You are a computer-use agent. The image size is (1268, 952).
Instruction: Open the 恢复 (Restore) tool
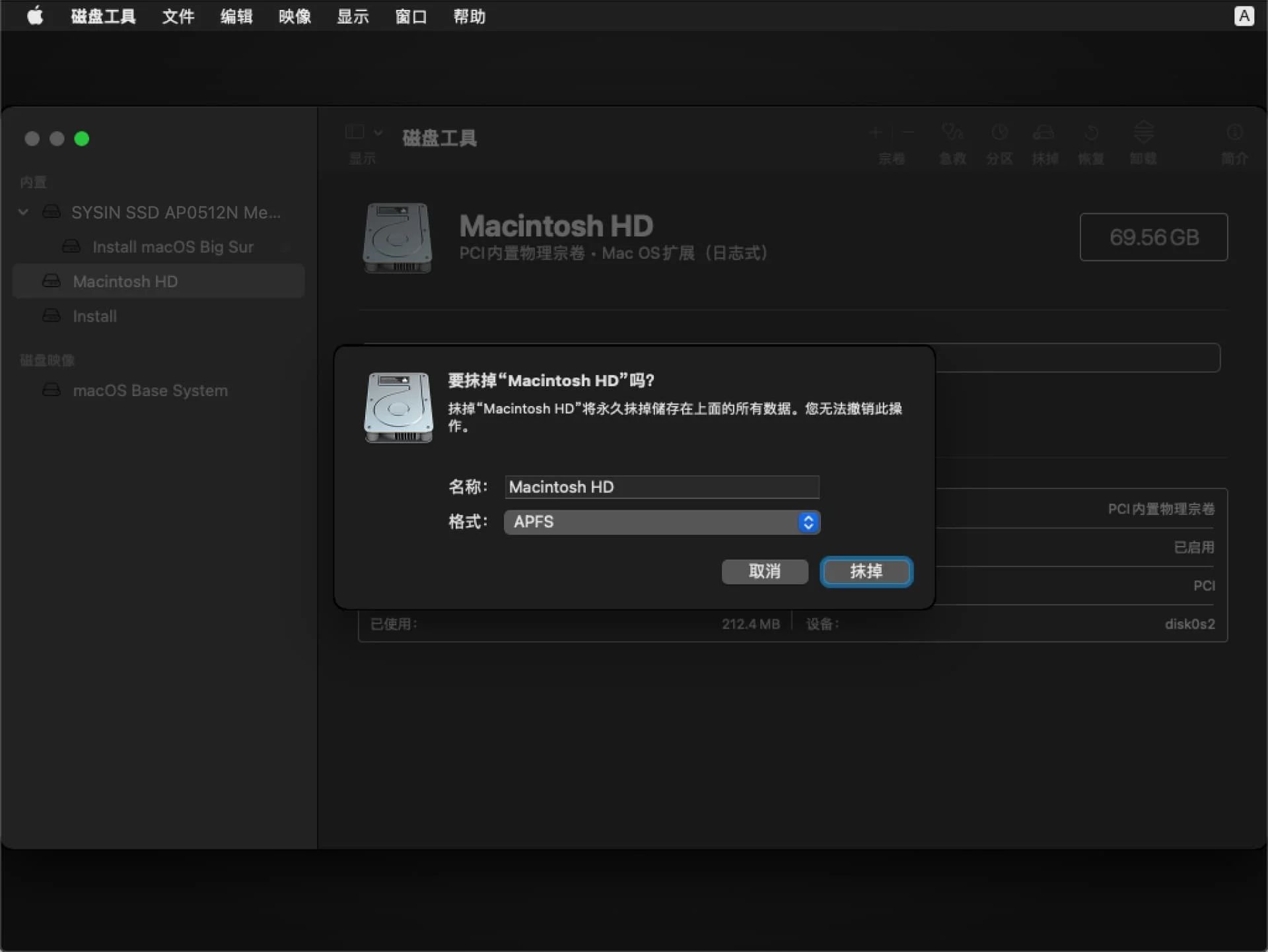(1090, 142)
